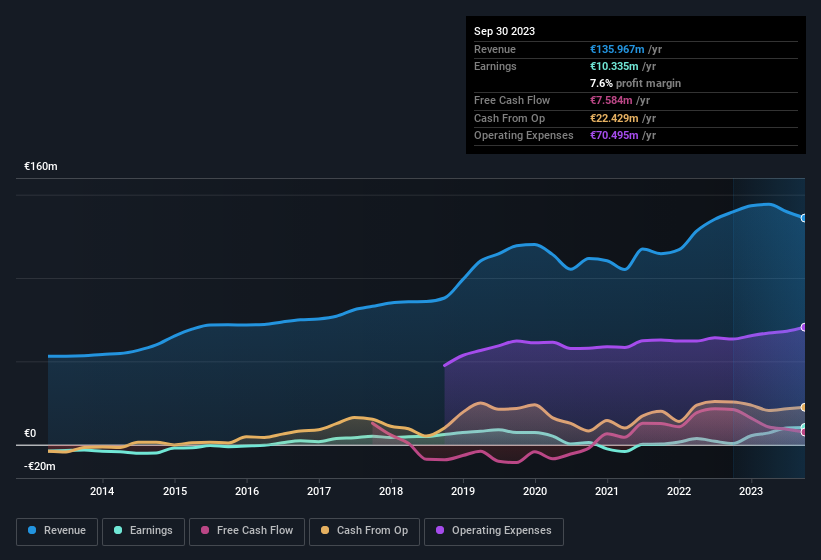
Task: Click the orange Cash From Op endpoint marker
Action: 803,407
